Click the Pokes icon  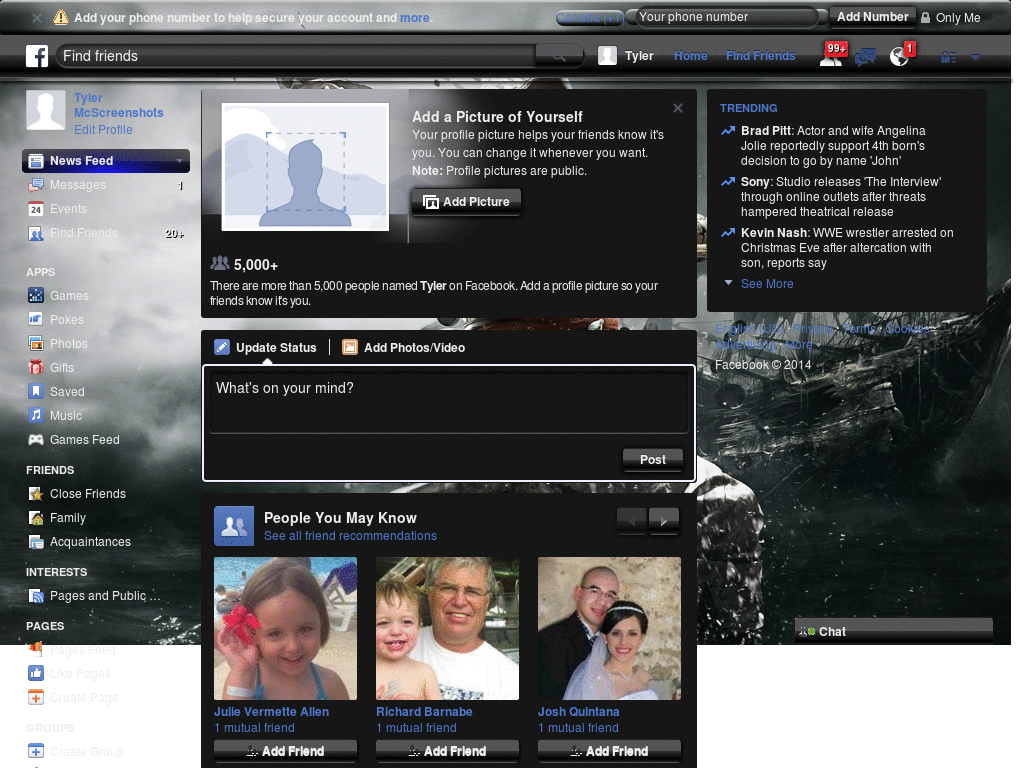coord(36,319)
